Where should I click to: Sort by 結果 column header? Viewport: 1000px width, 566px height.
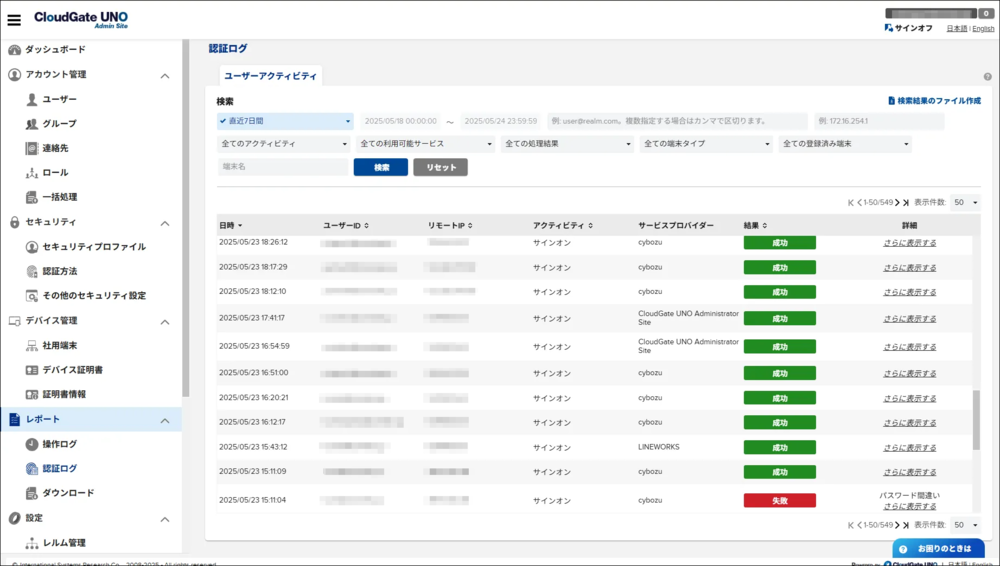coord(755,226)
